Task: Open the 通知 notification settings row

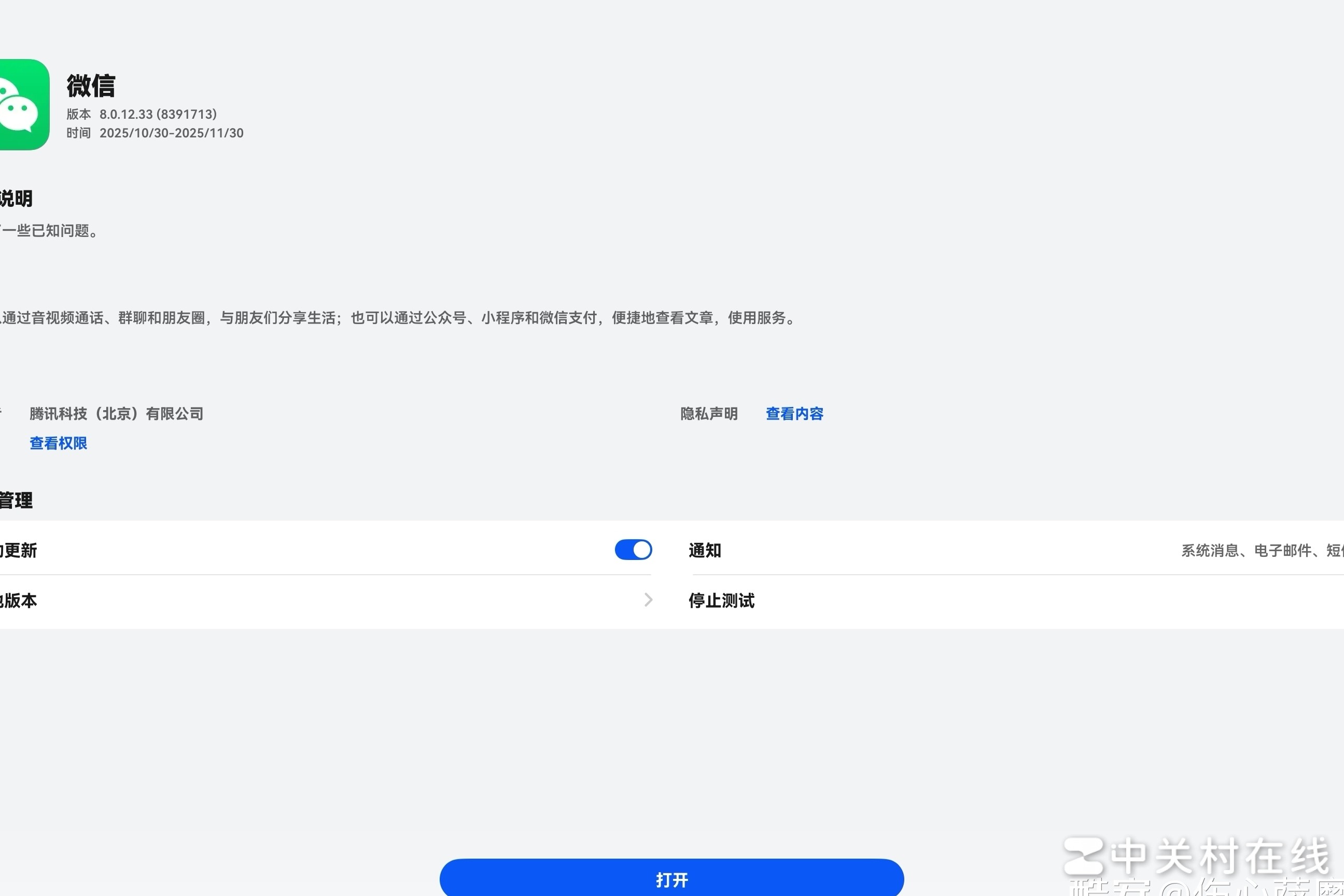Action: 705,550
